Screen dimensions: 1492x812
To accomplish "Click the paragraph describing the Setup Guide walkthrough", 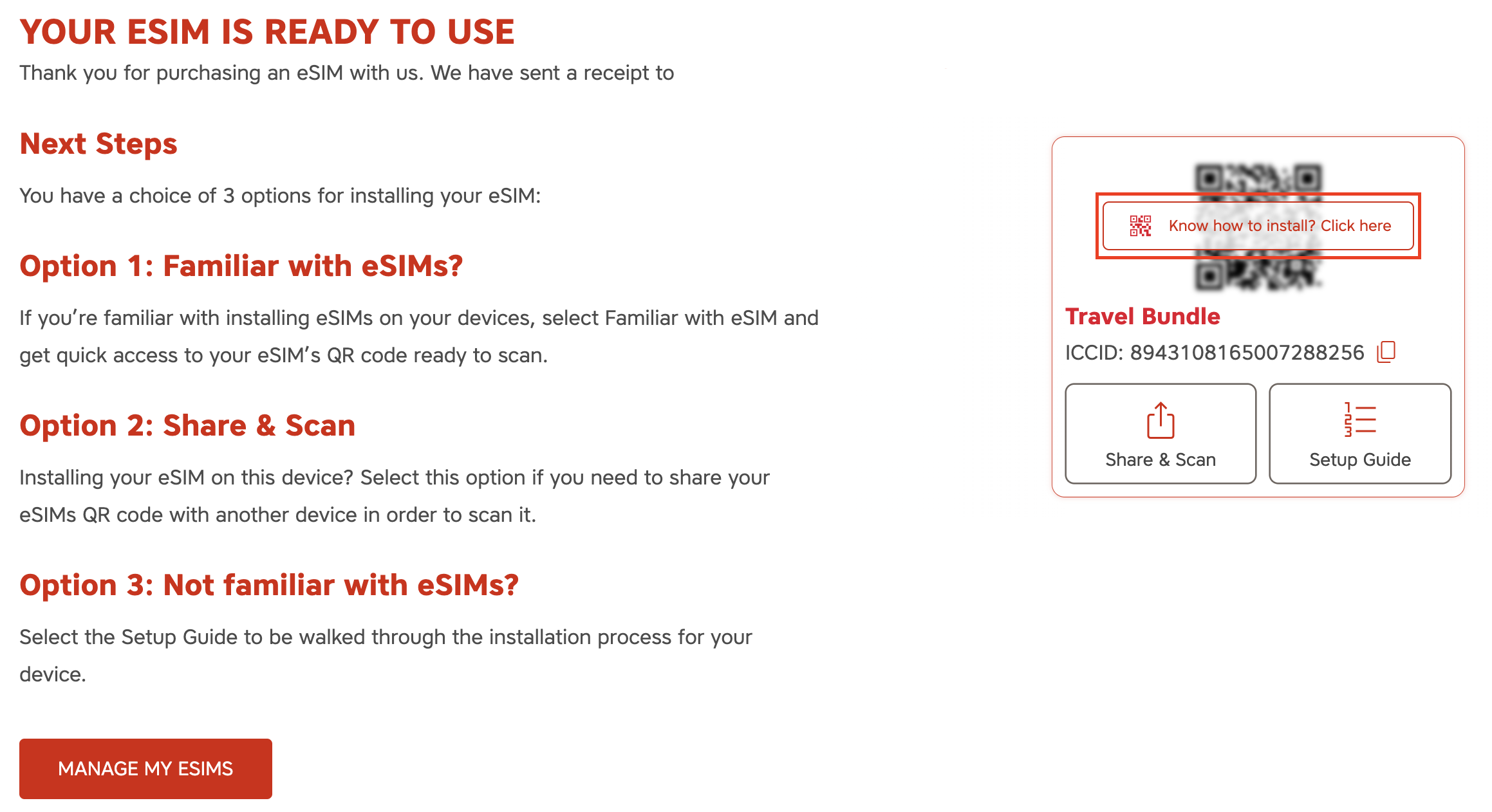I will (x=386, y=655).
